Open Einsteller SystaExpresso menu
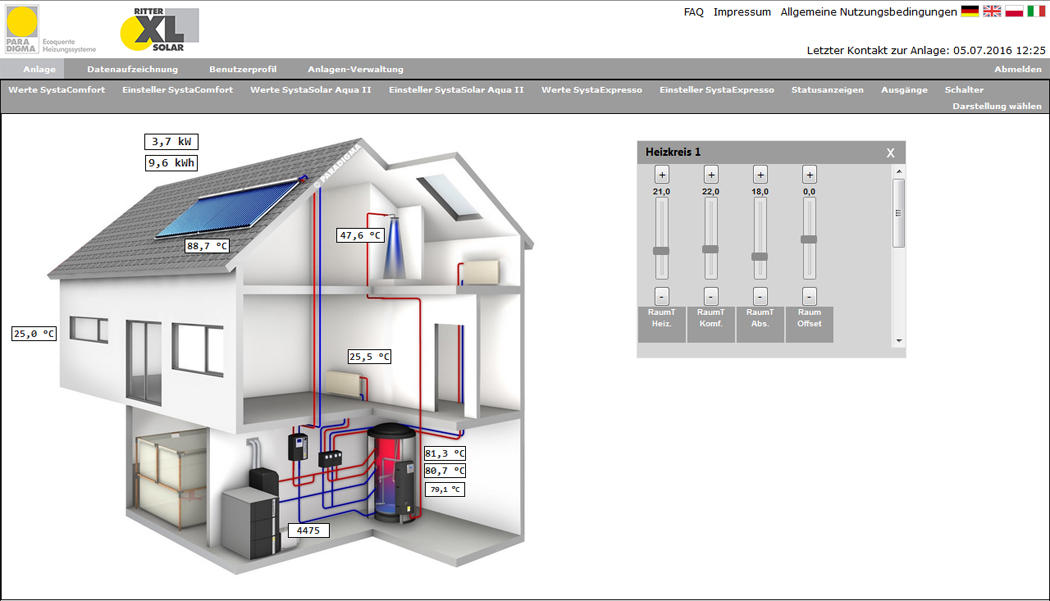The height and width of the screenshot is (601, 1050). pos(717,90)
